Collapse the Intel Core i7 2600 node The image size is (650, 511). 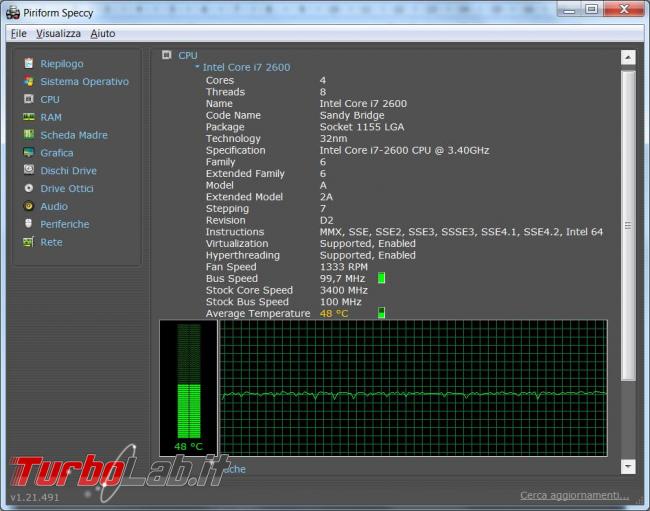tap(197, 66)
